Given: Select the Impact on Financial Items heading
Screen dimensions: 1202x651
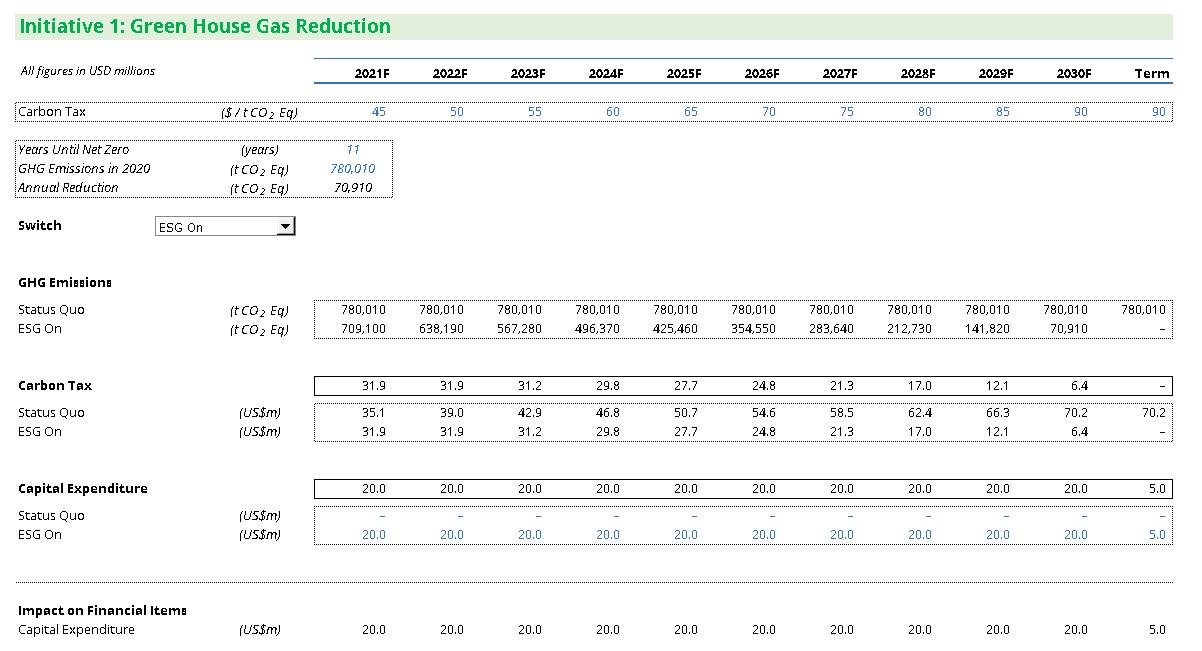Looking at the screenshot, I should point(103,610).
